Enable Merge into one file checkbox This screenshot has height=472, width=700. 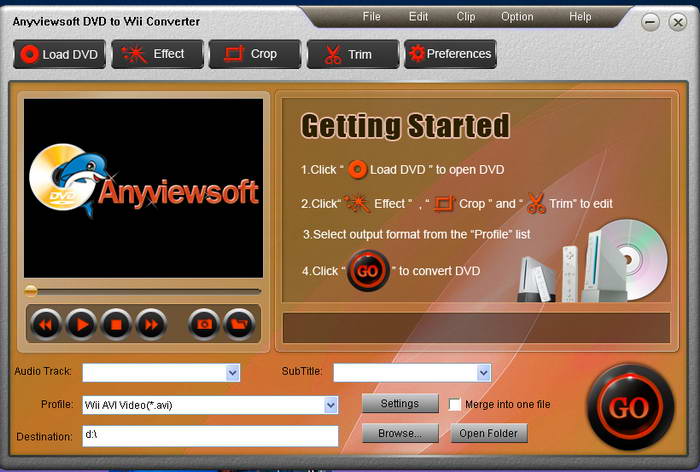(x=454, y=405)
